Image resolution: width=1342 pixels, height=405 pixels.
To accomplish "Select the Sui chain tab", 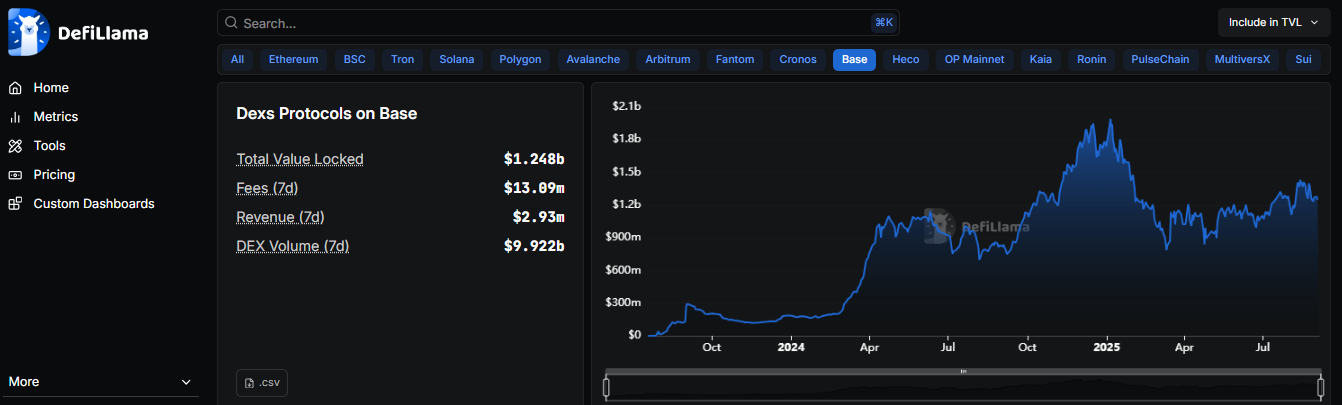I will click(1303, 60).
